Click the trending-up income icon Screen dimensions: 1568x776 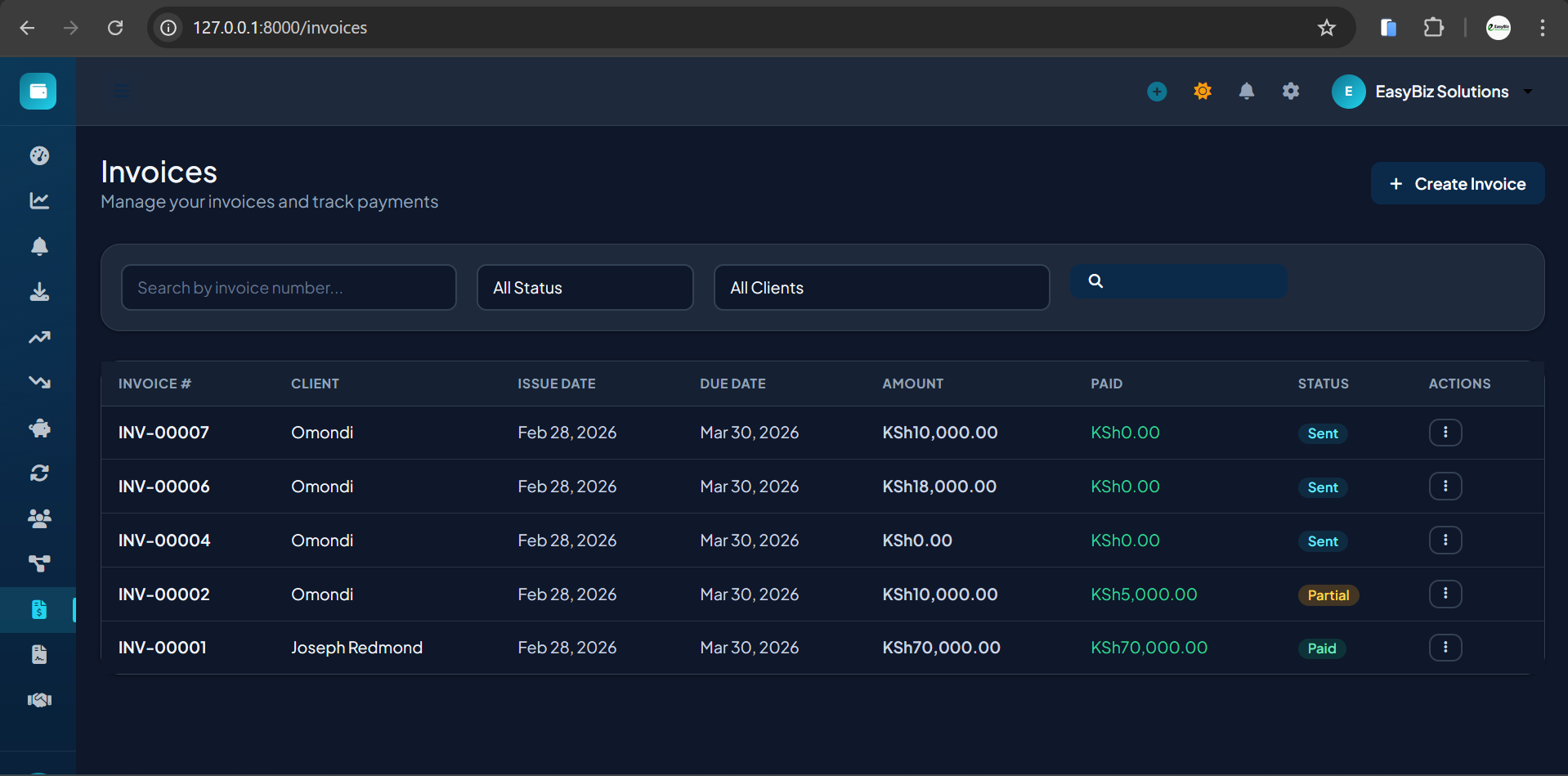pos(38,338)
